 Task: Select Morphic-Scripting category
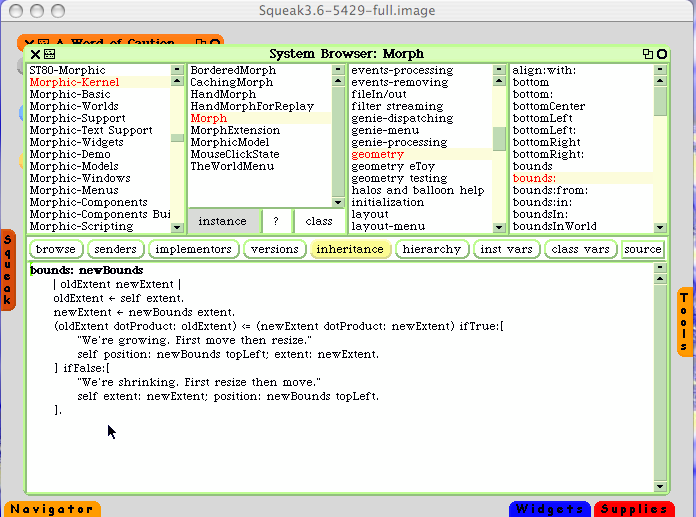[x=99, y=226]
